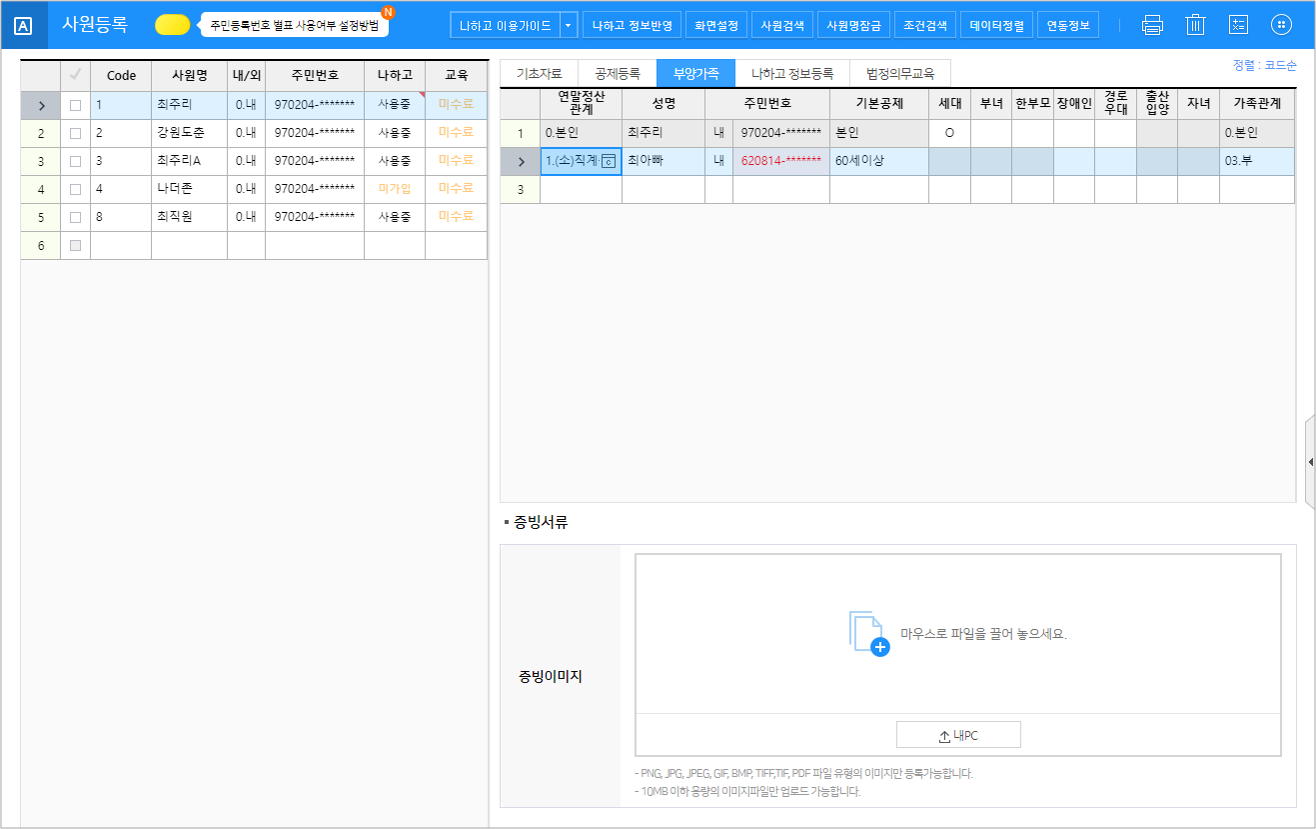The image size is (1316, 829).
Task: Click the yellow pill badge beside 사원등록
Action: pos(173,25)
